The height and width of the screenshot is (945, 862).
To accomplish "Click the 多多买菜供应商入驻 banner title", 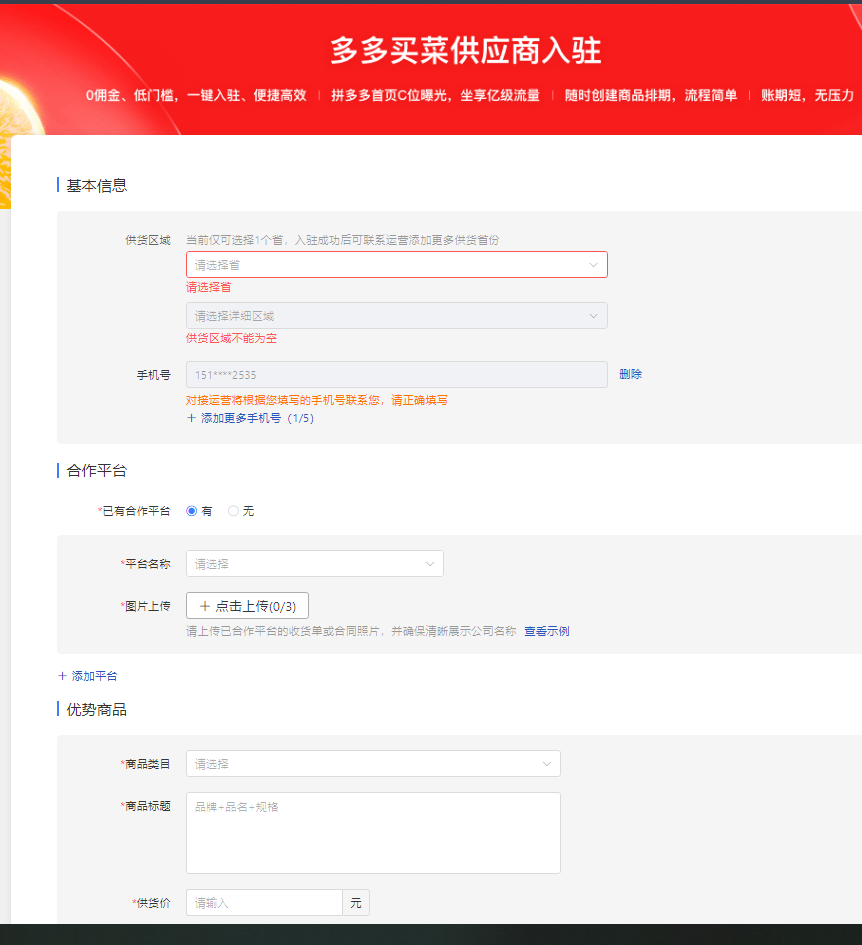I will pyautogui.click(x=465, y=50).
